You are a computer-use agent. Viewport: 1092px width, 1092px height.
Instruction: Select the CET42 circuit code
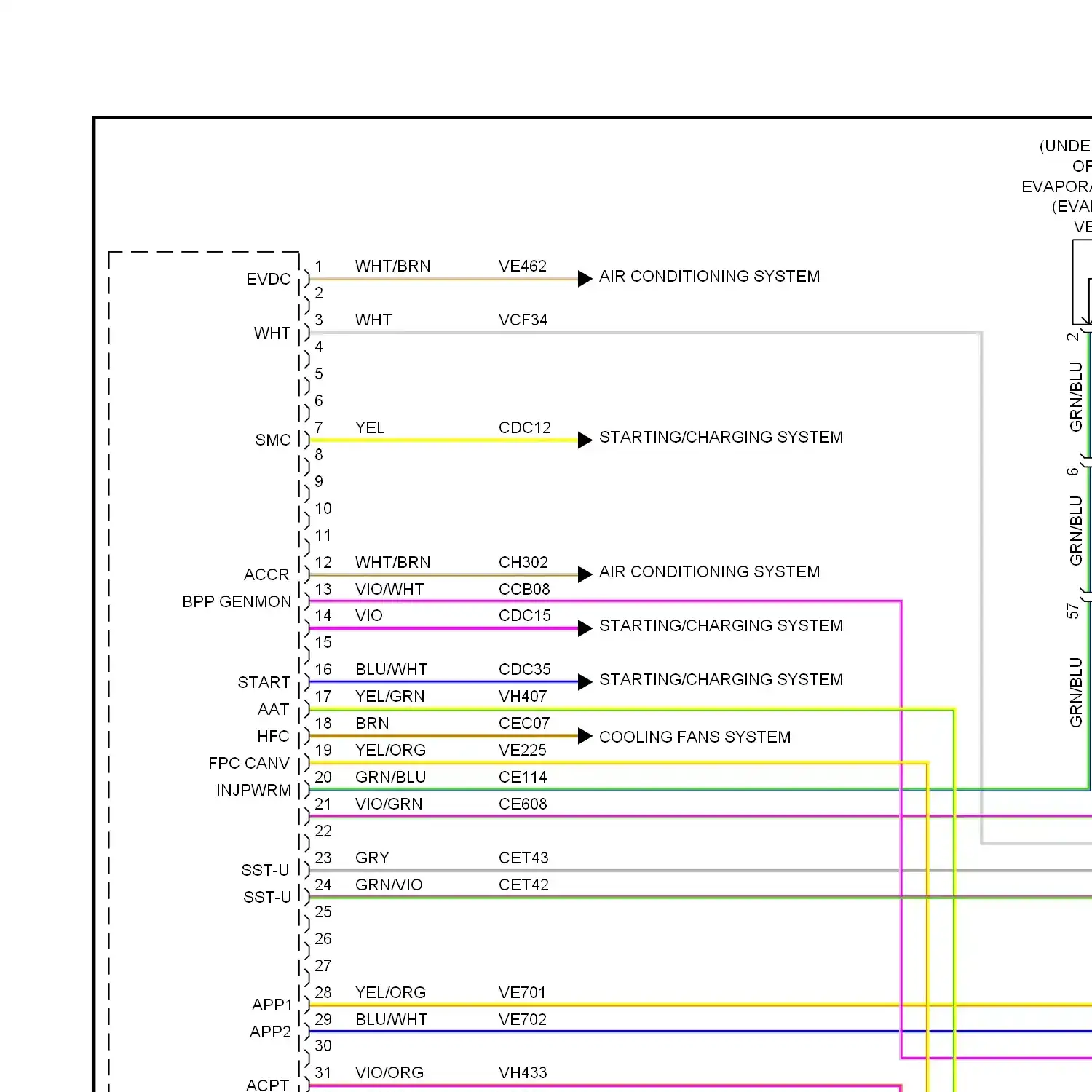[x=523, y=885]
